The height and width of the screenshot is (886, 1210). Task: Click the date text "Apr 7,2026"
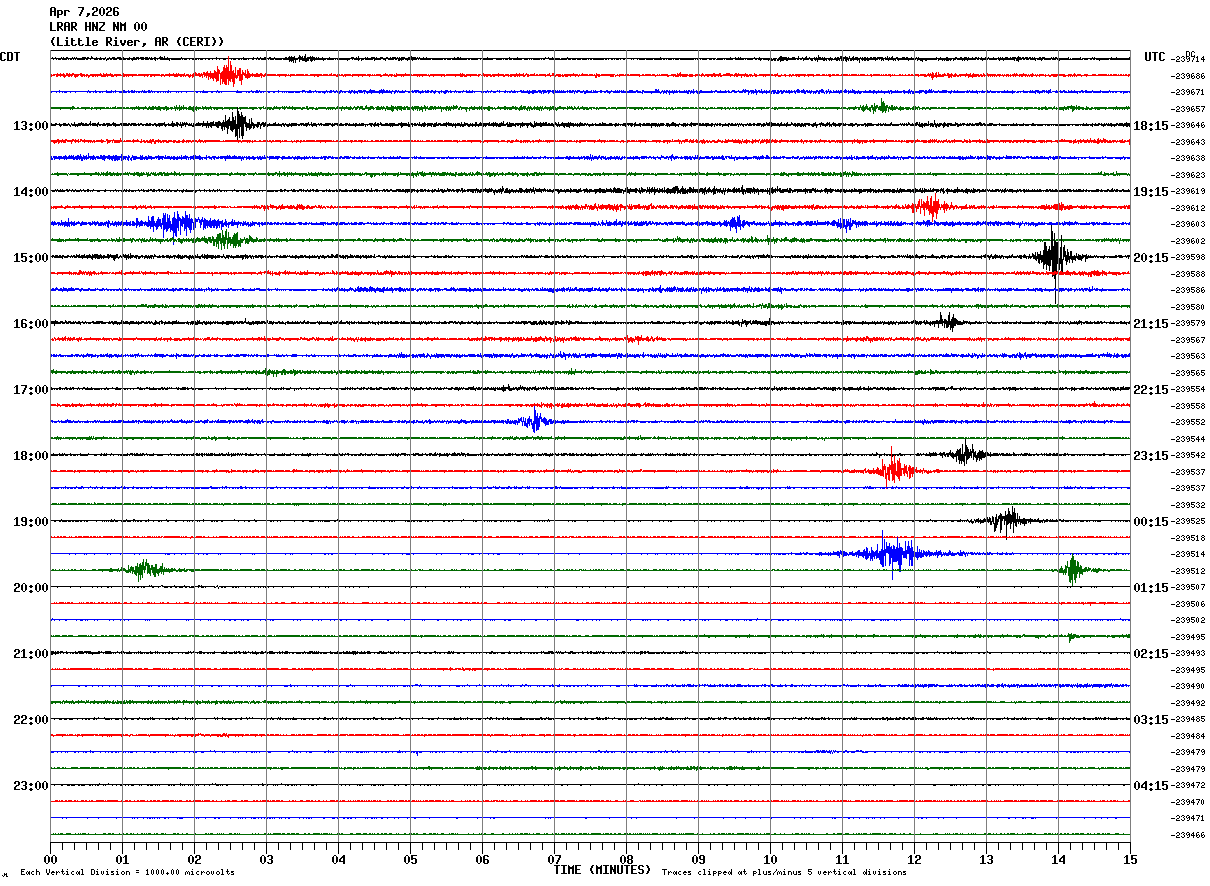click(84, 12)
